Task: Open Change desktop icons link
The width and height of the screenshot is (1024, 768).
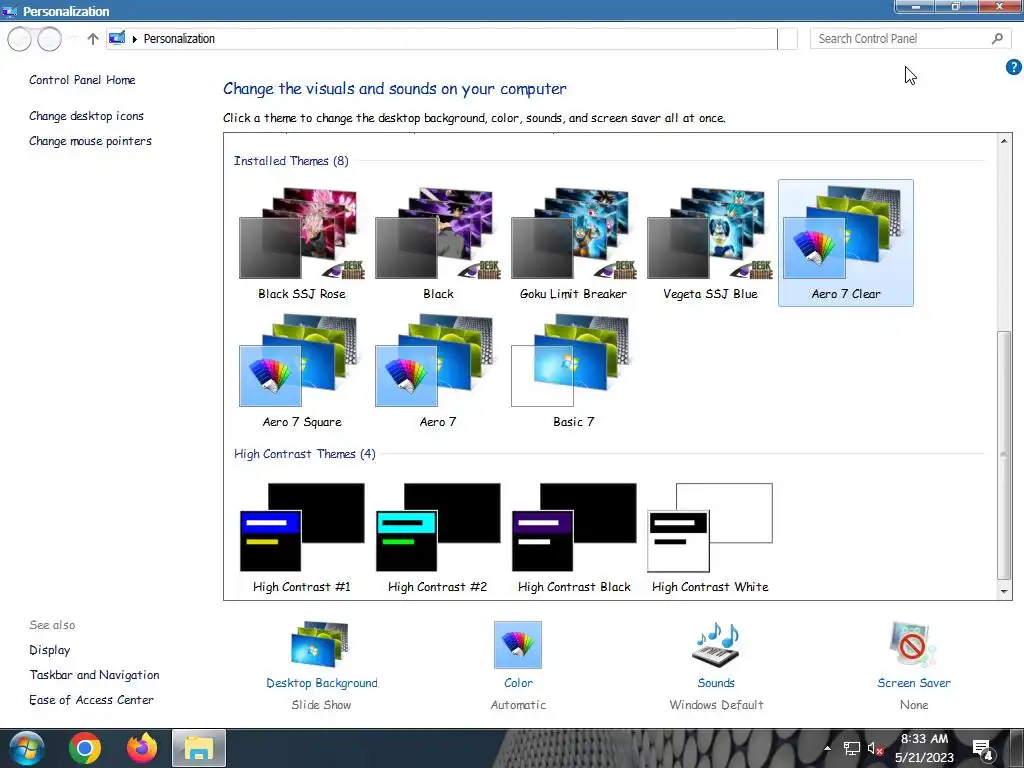Action: coord(86,116)
